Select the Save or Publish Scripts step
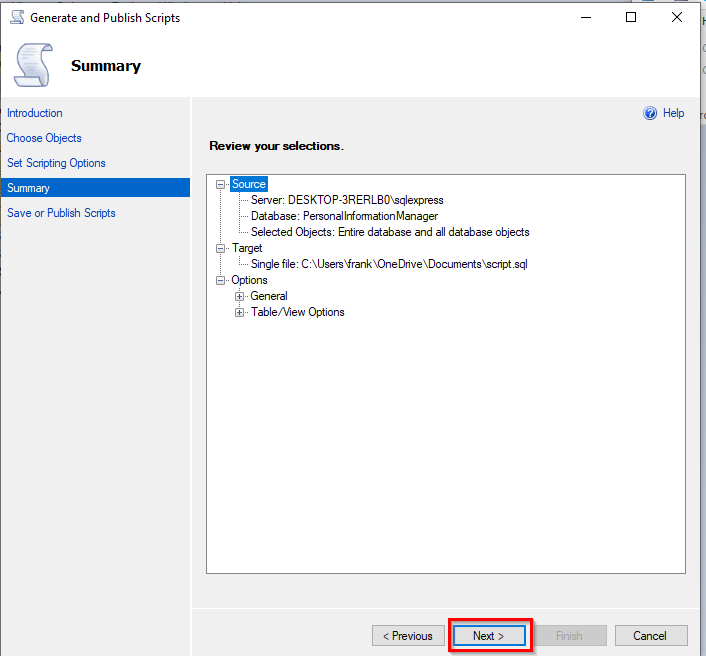 [x=61, y=213]
